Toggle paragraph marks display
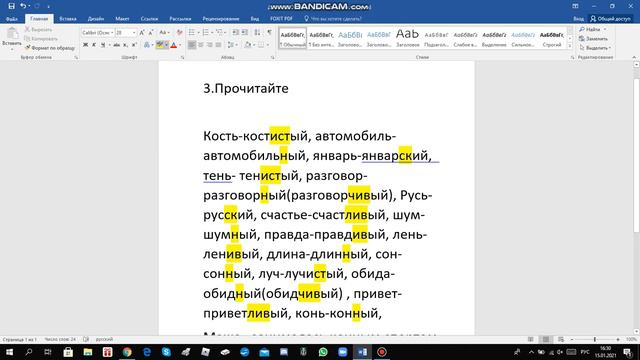Screen dimensions: 640x360 [x=269, y=33]
